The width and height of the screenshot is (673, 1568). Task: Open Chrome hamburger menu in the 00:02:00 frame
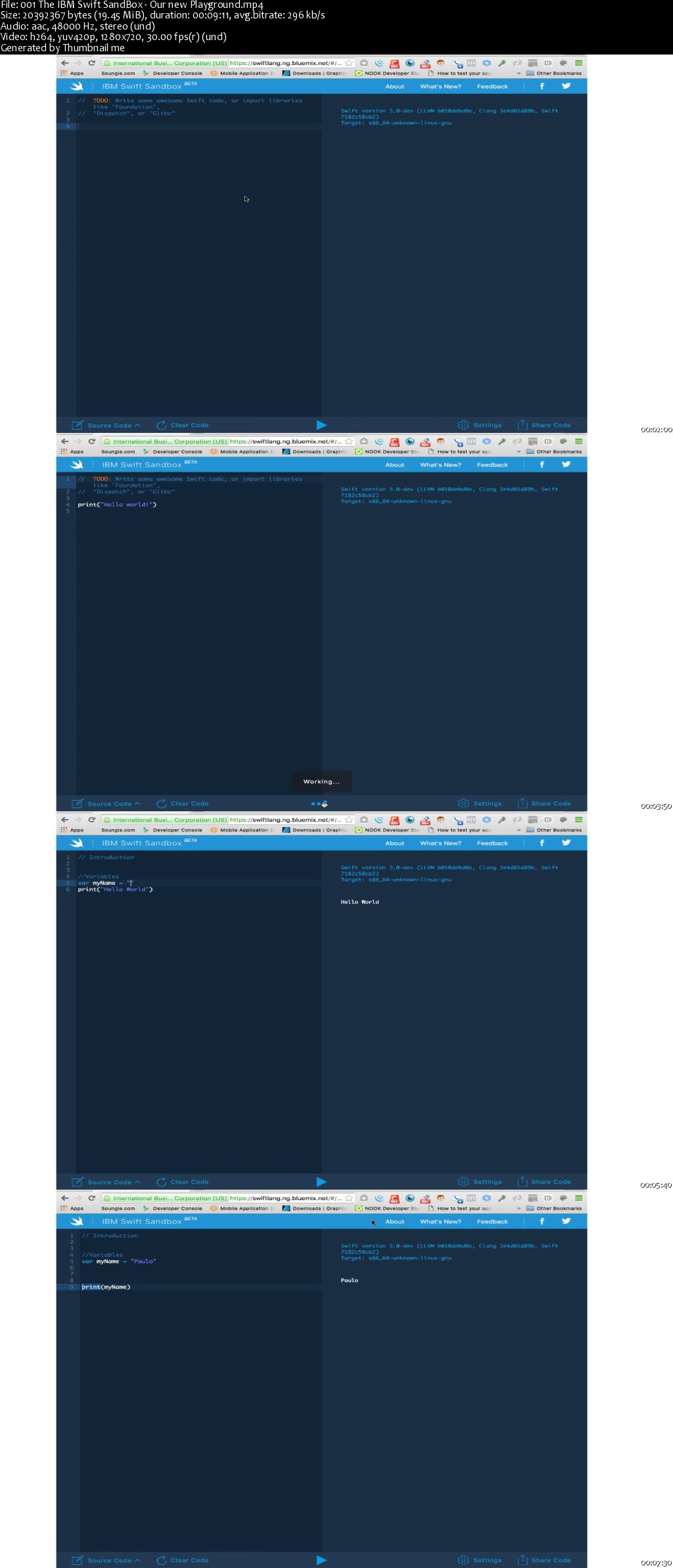coord(579,63)
